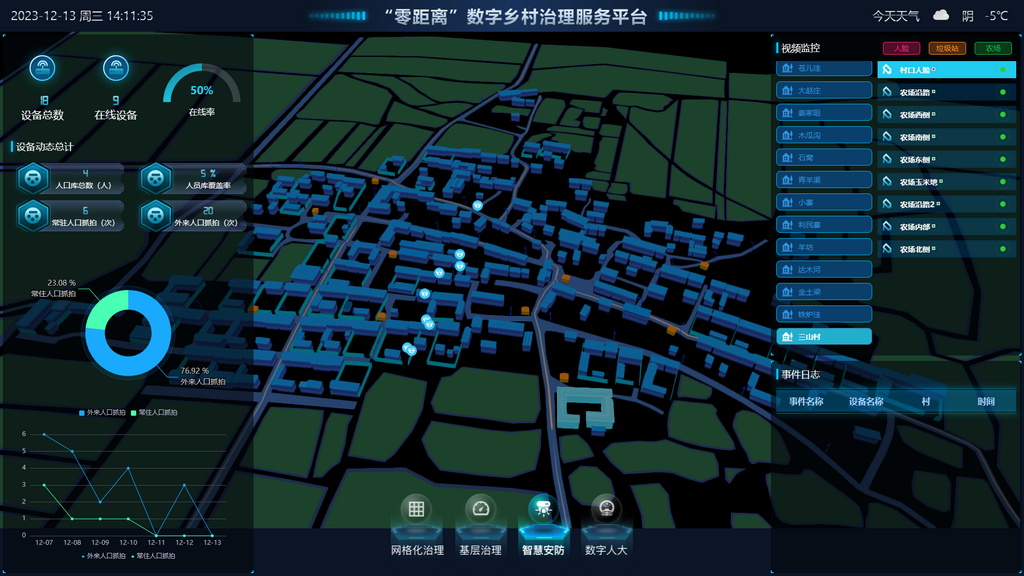Click the light teal highlighted building on map
Screen dimensions: 1024x576
(584, 408)
